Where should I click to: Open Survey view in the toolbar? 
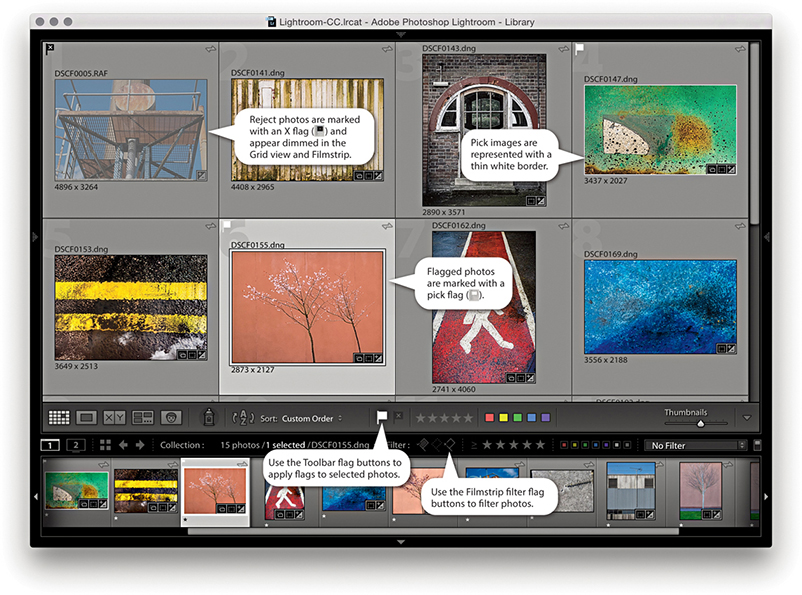pos(142,417)
